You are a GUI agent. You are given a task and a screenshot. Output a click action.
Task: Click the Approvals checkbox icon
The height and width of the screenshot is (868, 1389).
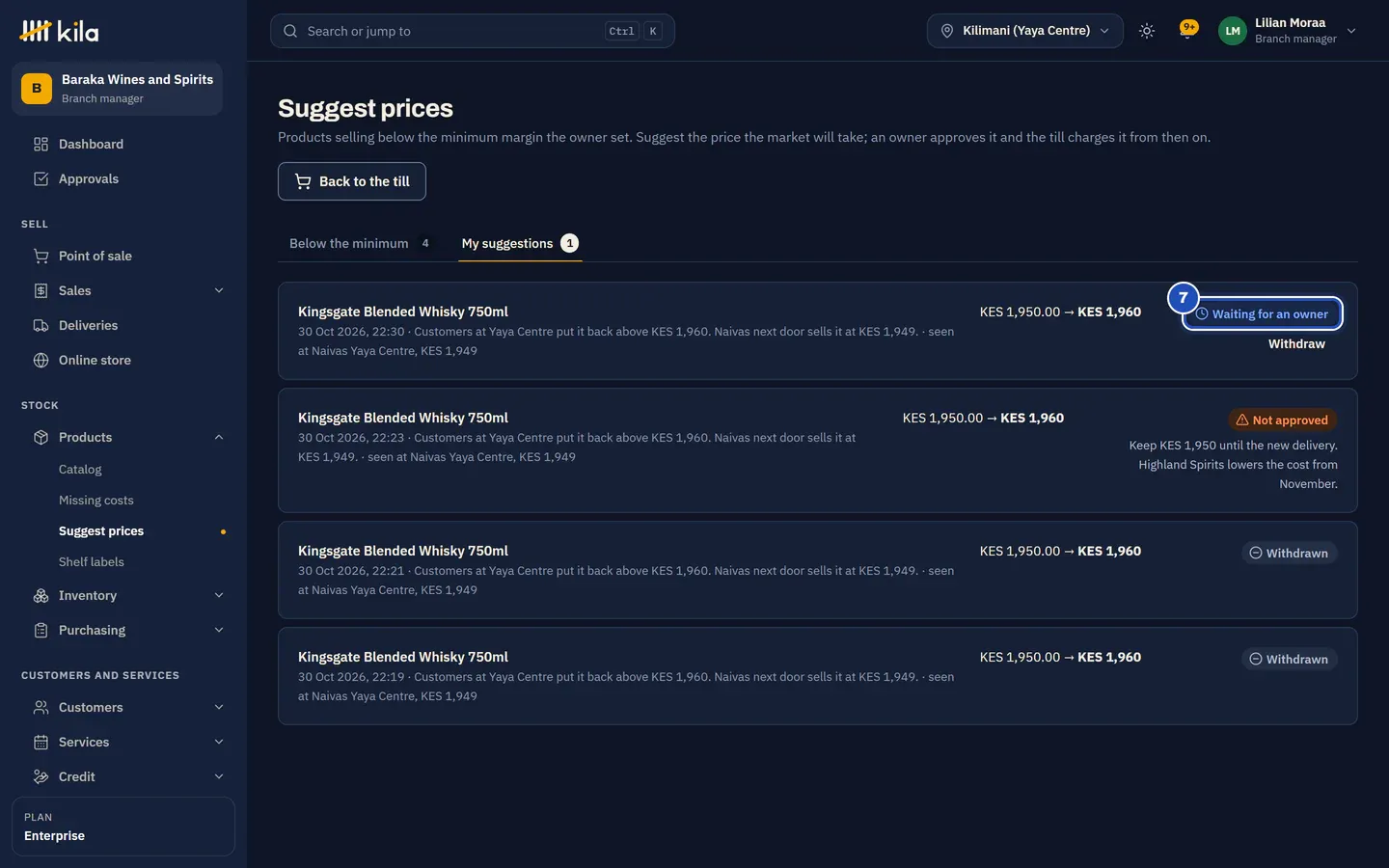click(x=41, y=179)
